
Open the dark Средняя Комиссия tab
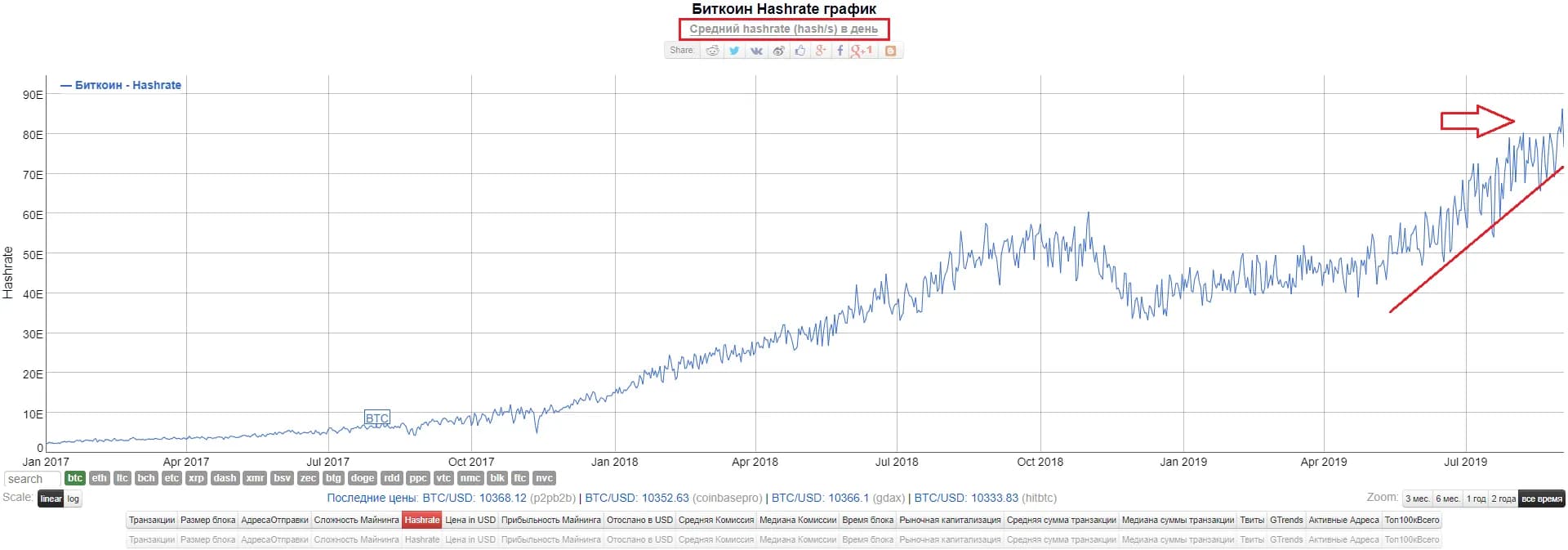pyautogui.click(x=716, y=520)
